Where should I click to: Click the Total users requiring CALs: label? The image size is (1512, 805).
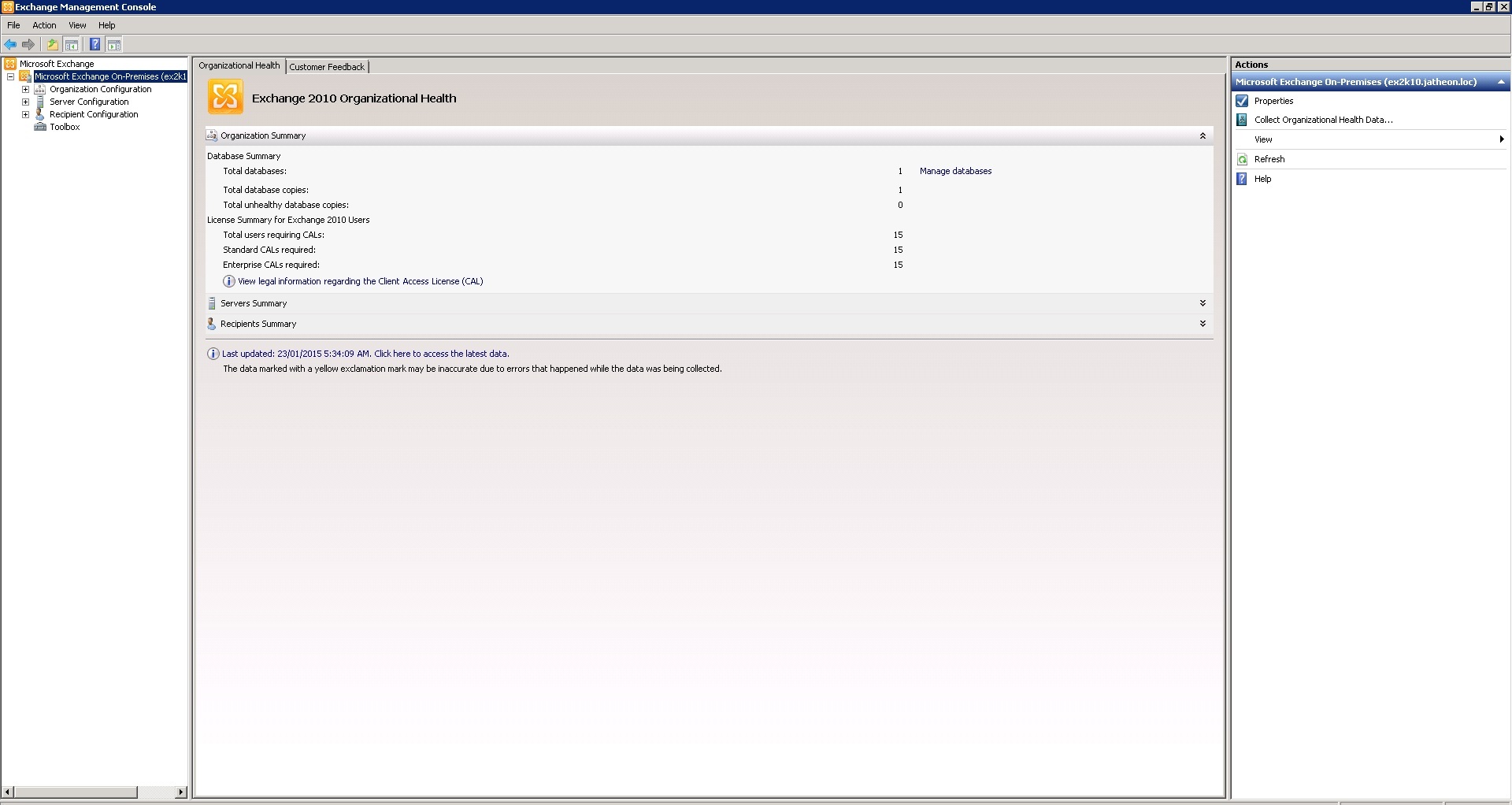[273, 235]
